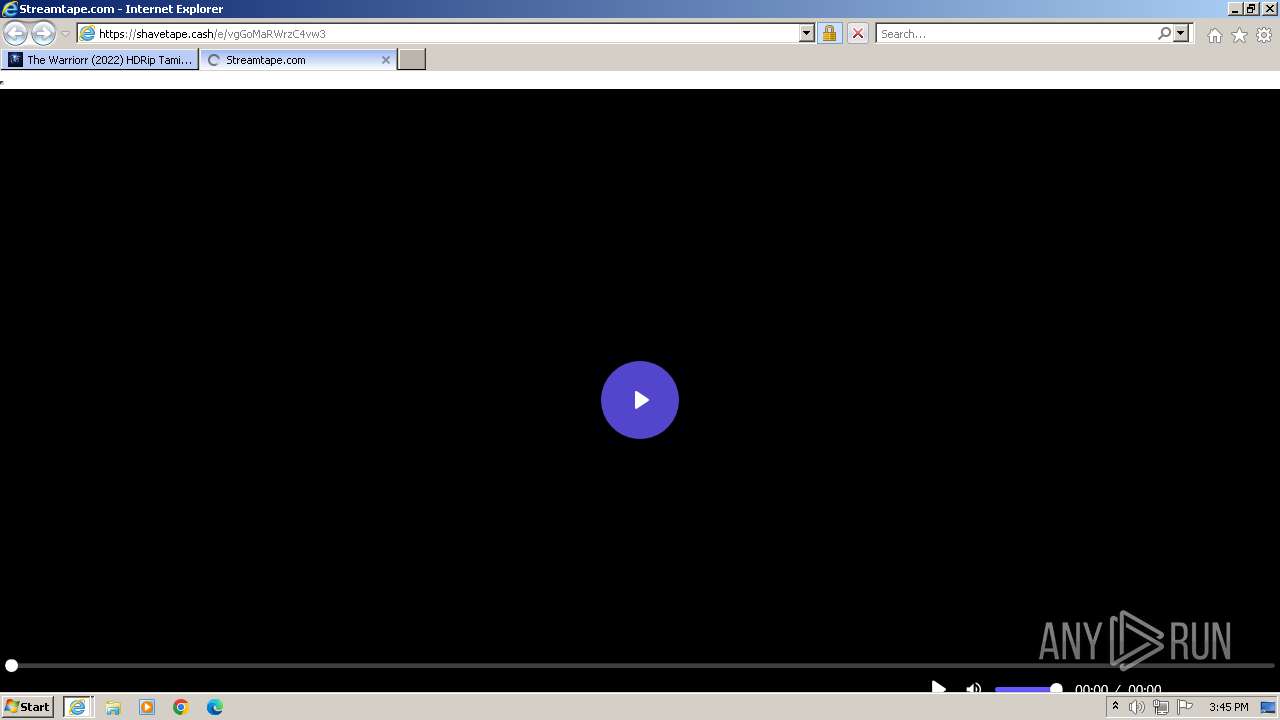Click the security lock icon

click(x=829, y=33)
